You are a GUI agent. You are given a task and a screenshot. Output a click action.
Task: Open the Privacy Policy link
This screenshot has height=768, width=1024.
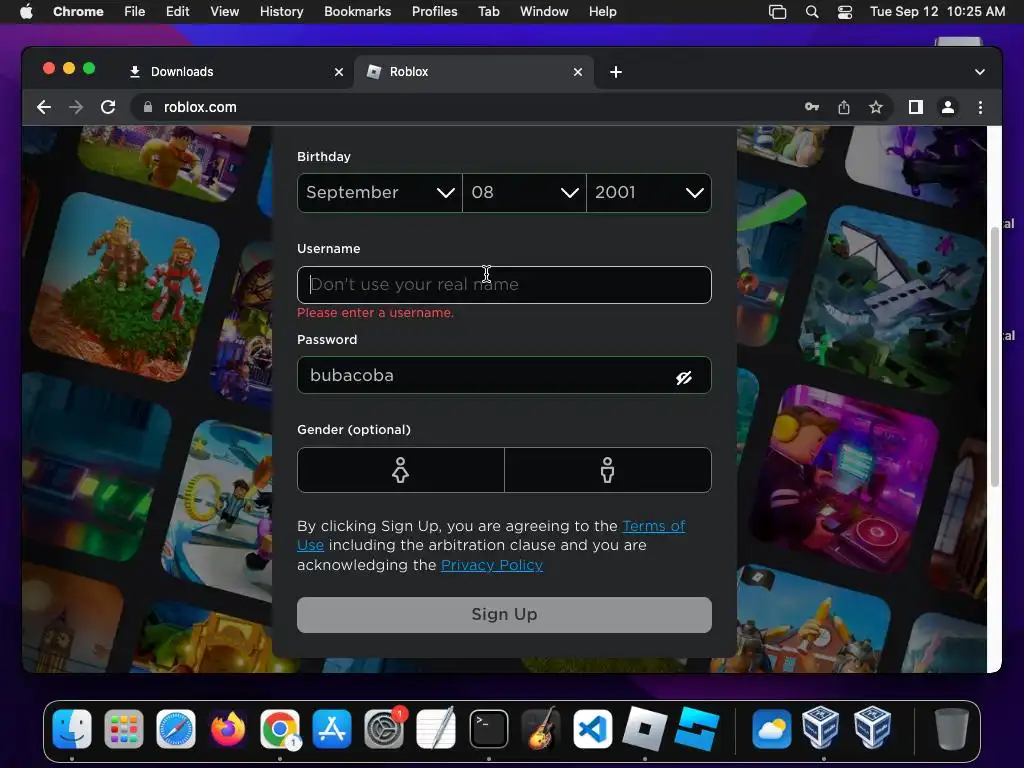click(492, 566)
